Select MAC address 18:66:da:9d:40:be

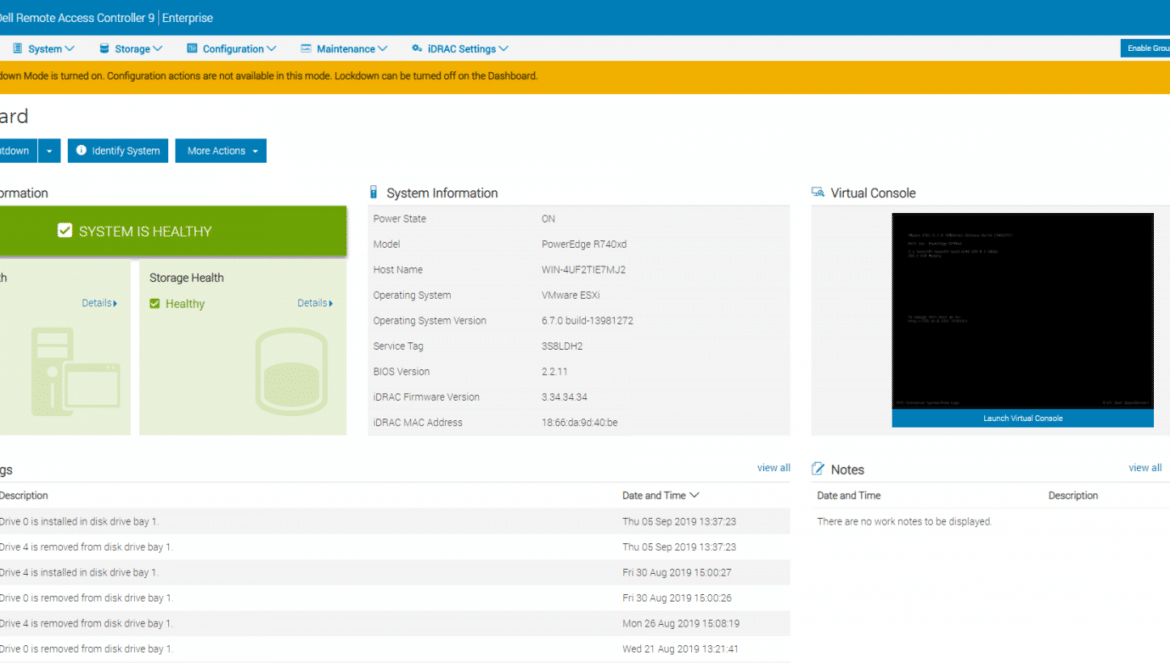coord(580,422)
